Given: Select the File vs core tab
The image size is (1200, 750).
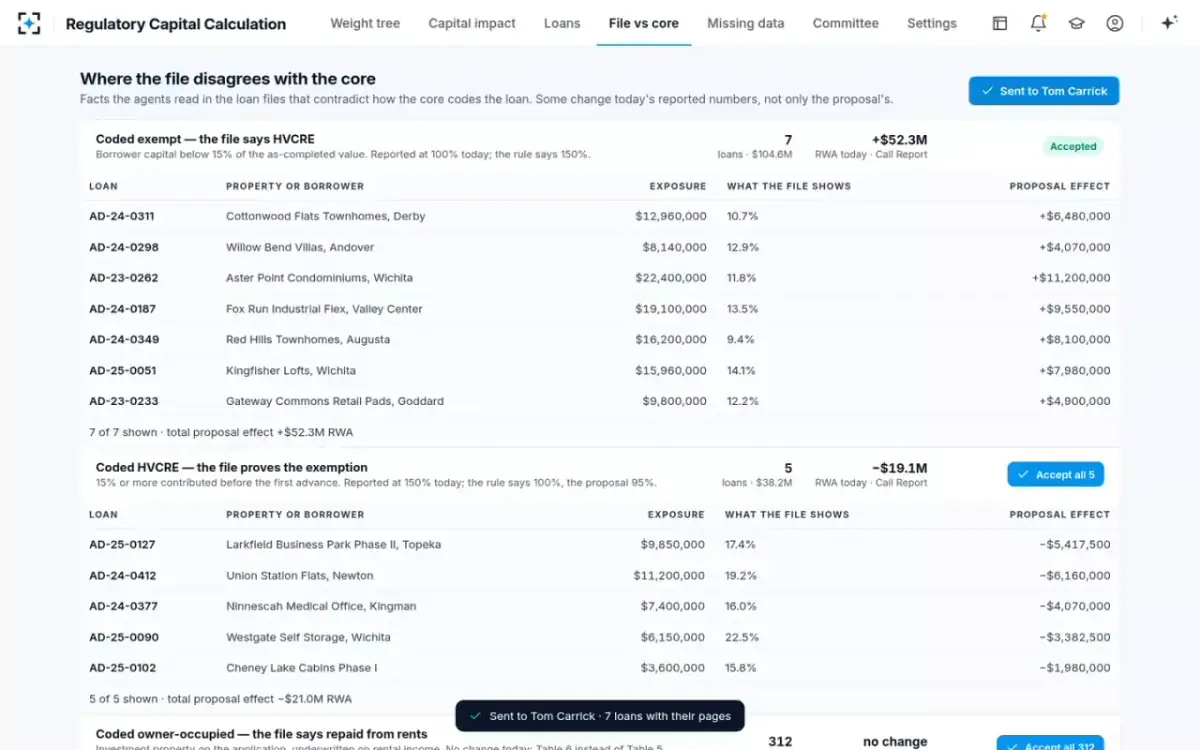Looking at the screenshot, I should [x=644, y=23].
